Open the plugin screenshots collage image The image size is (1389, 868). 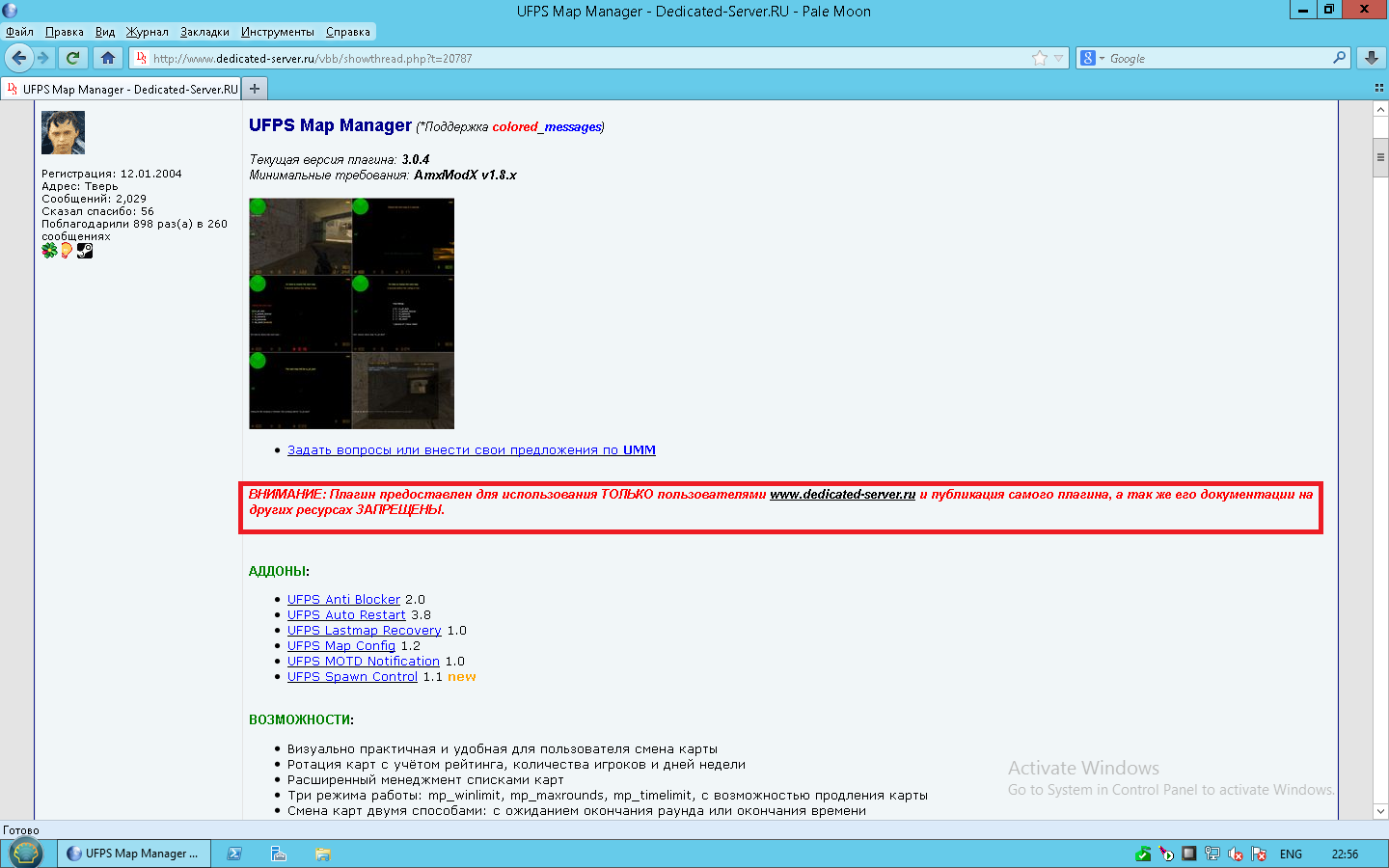click(x=351, y=313)
